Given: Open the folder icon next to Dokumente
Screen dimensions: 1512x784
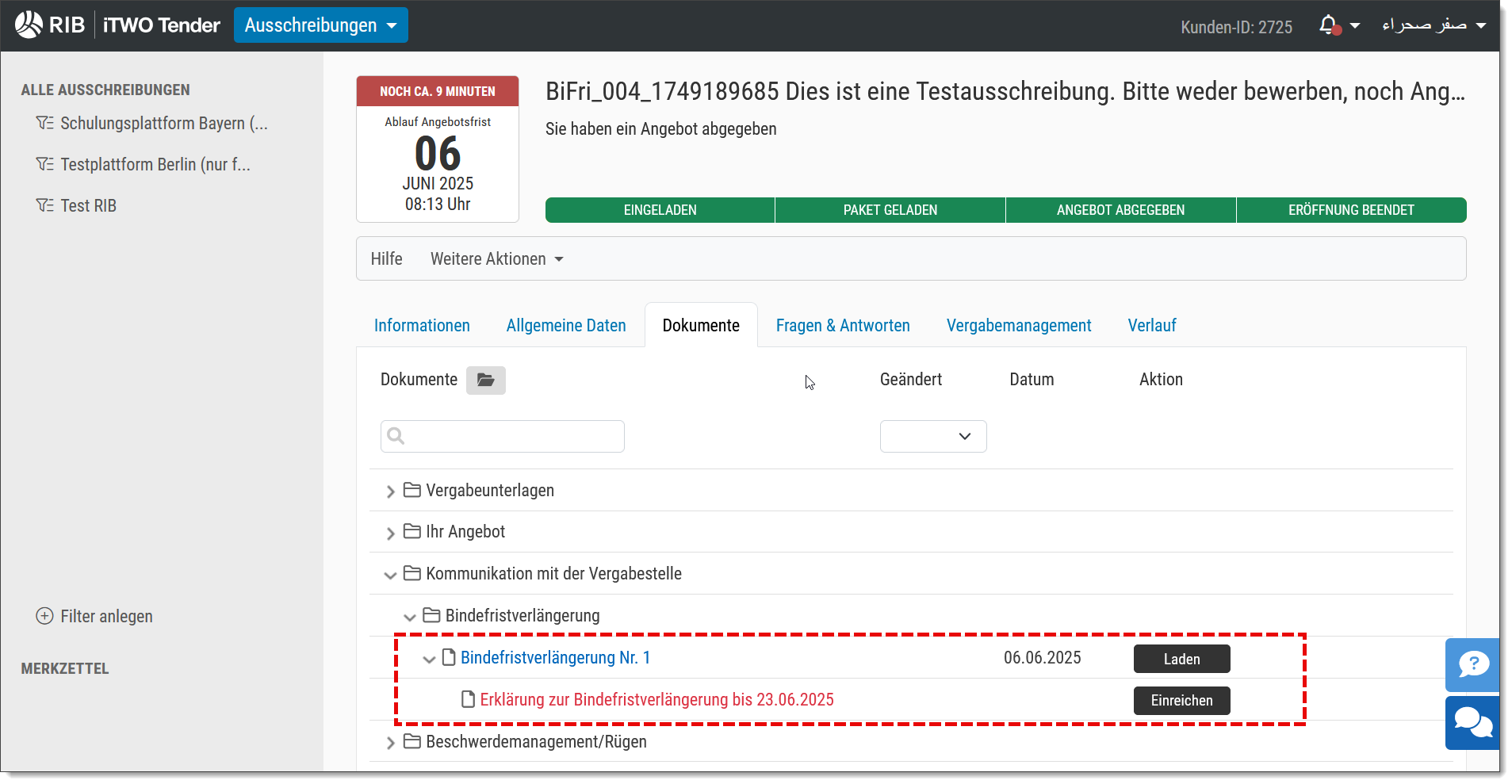Looking at the screenshot, I should point(486,381).
